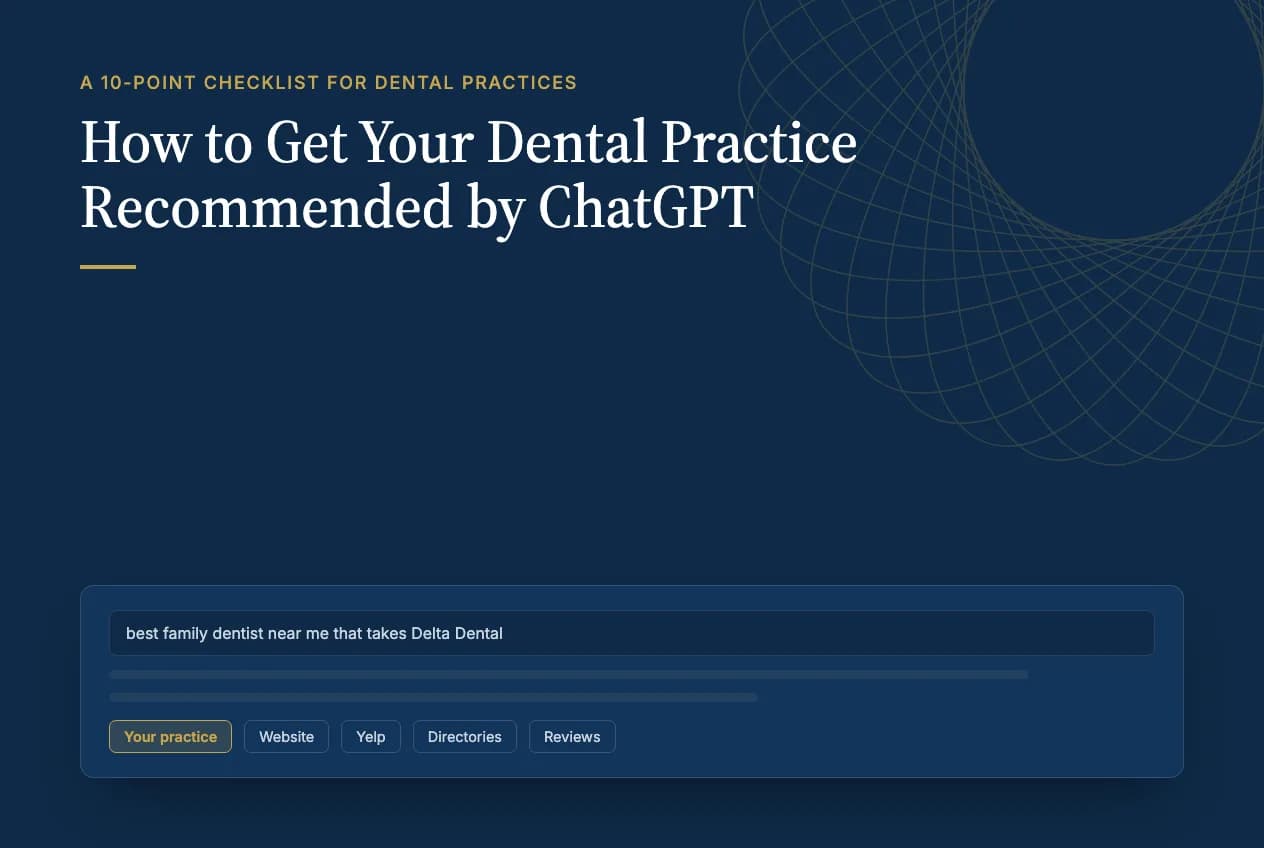Select the 'Your practice' chip

click(x=170, y=737)
